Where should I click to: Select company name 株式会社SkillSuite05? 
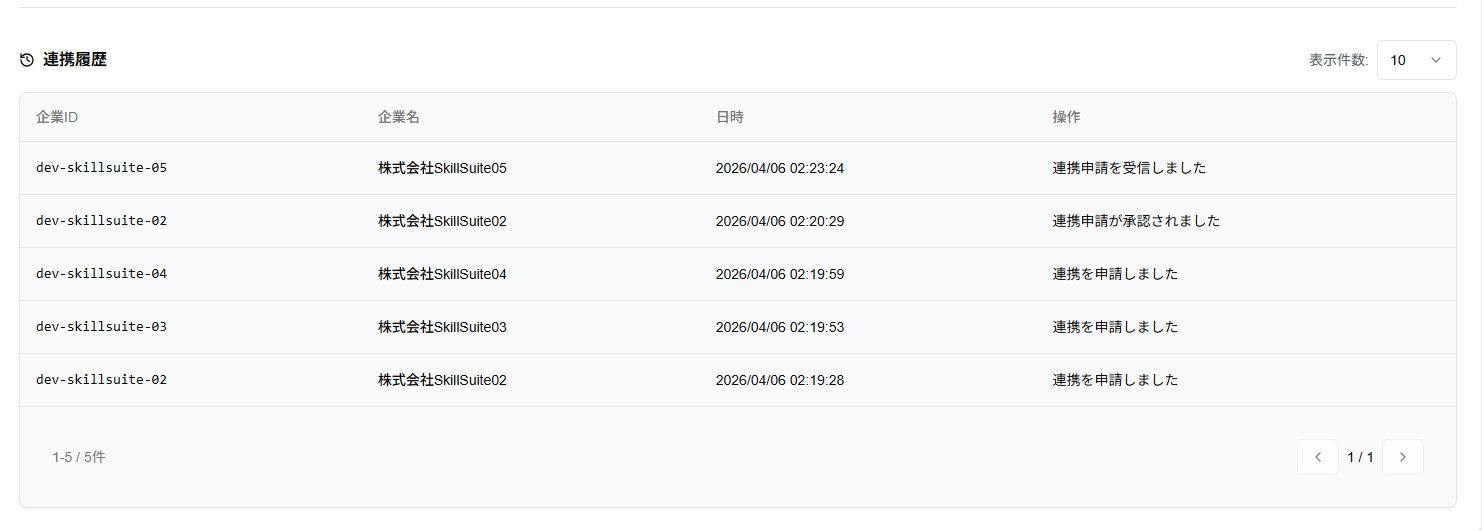(x=442, y=168)
